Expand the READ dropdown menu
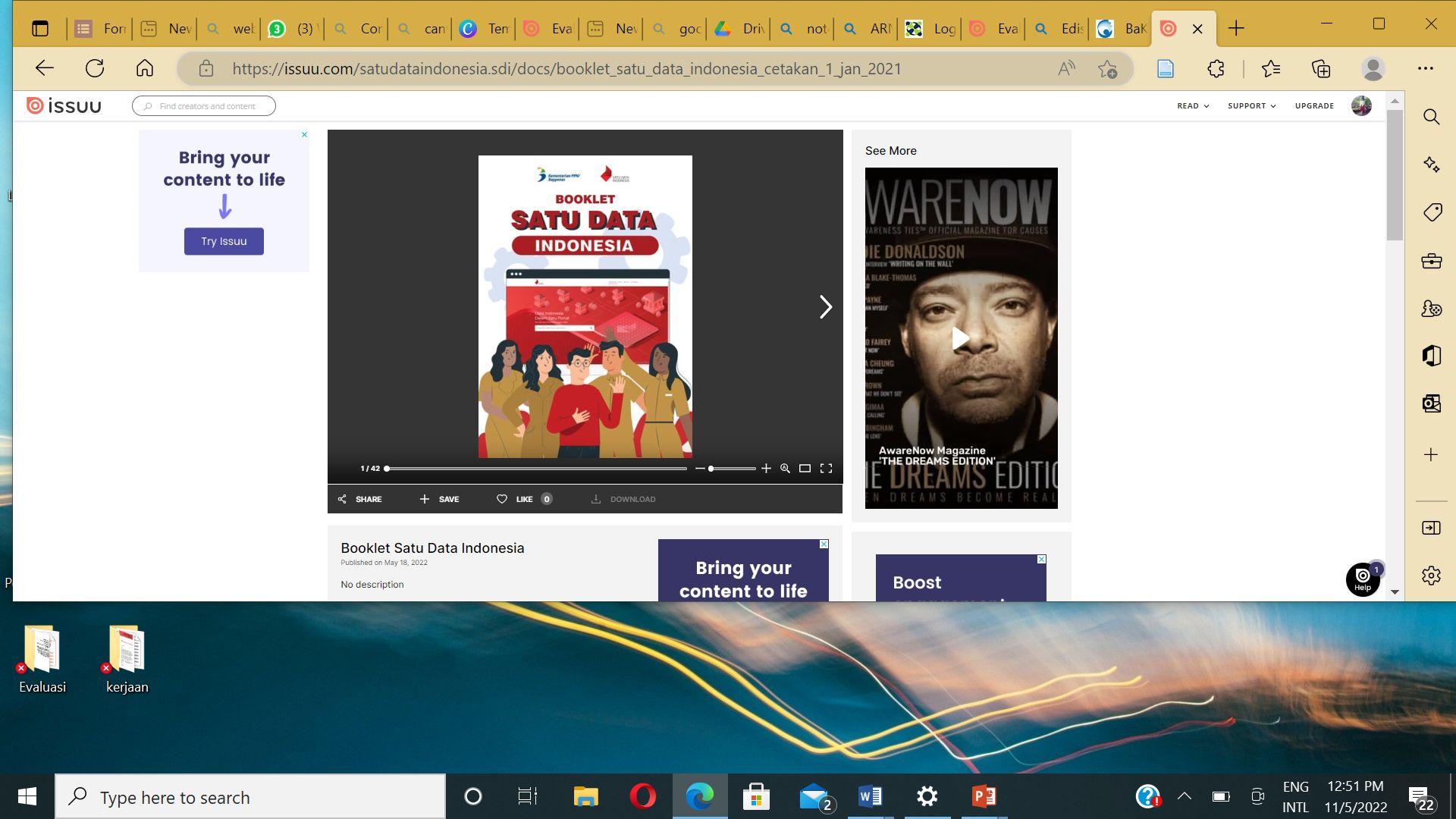Screen dimensions: 1456x819 pos(1192,106)
